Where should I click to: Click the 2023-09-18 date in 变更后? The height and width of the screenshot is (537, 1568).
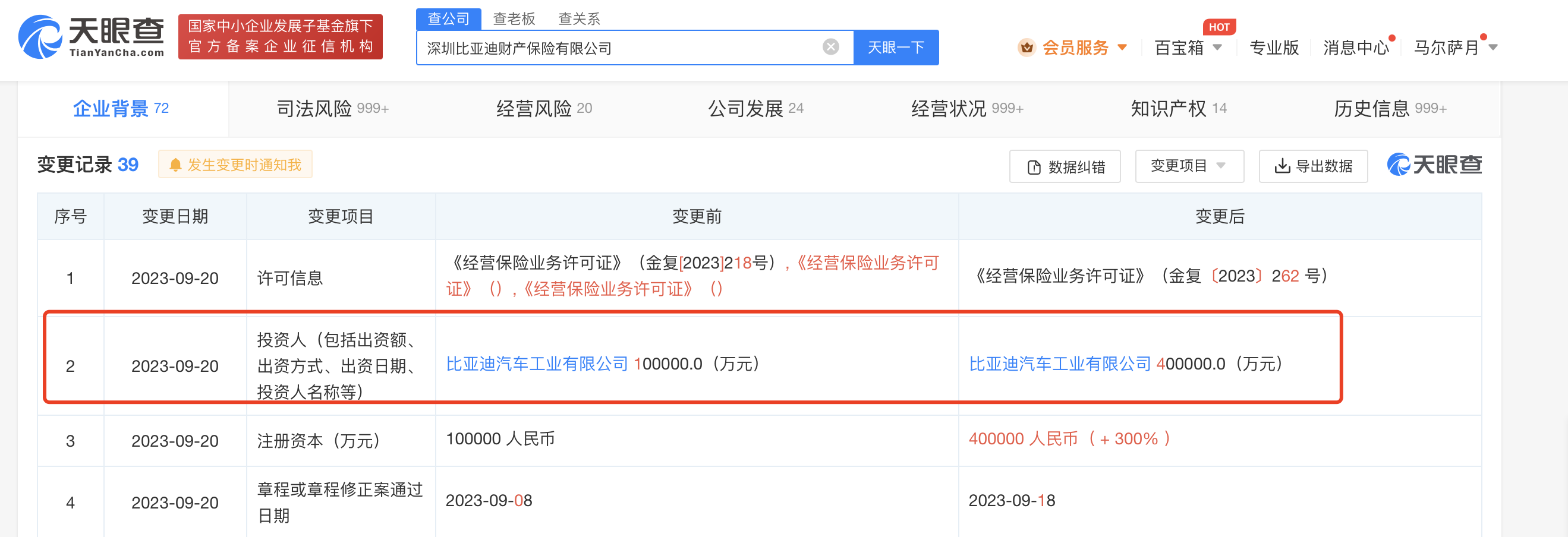1012,501
